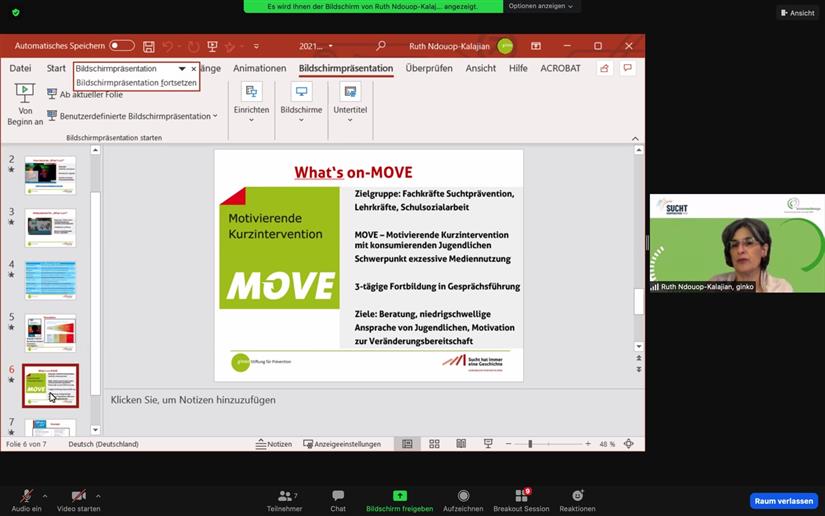The image size is (825, 516).
Task: Click the green user avatar of Ruth Ndouop-Kalajian
Action: [505, 46]
